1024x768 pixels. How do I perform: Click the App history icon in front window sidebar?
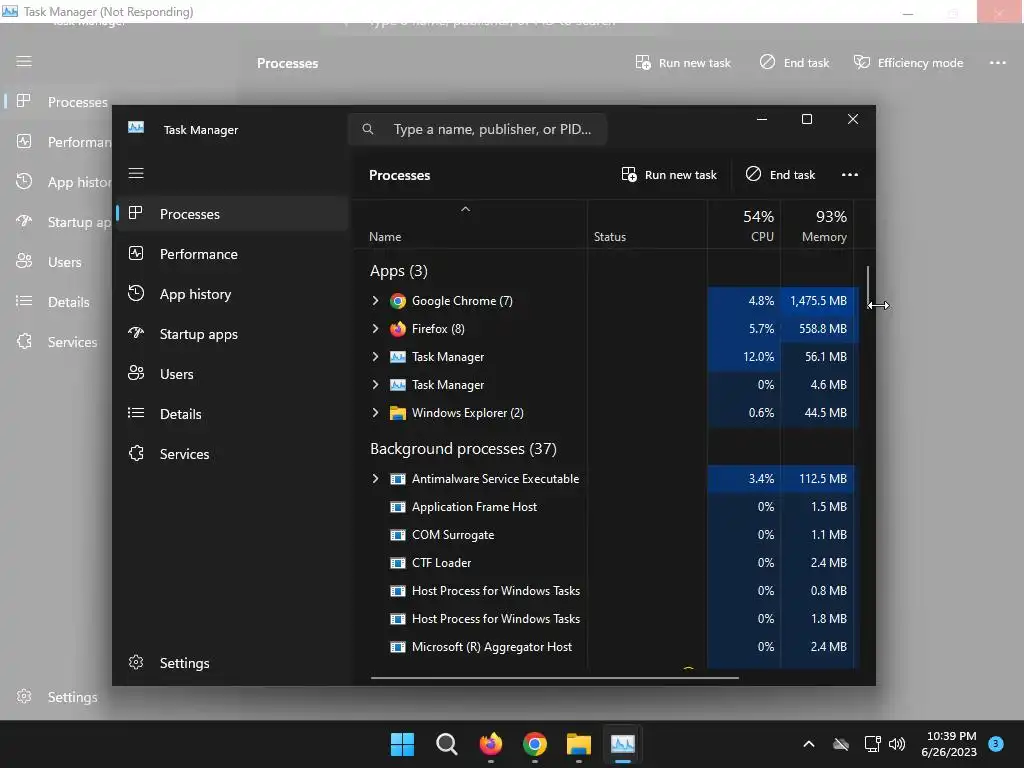(136, 293)
